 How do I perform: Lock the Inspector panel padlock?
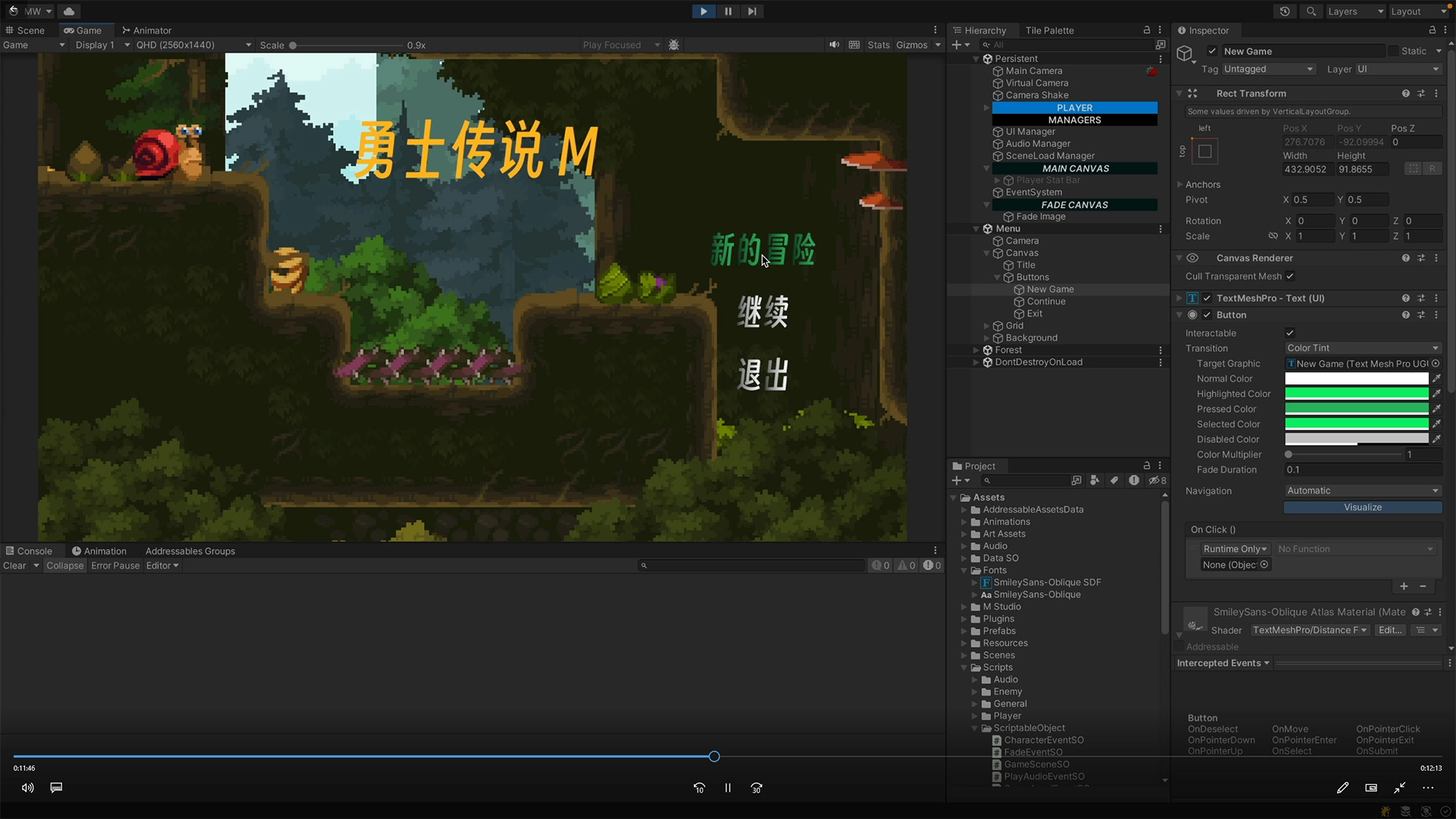(1432, 30)
